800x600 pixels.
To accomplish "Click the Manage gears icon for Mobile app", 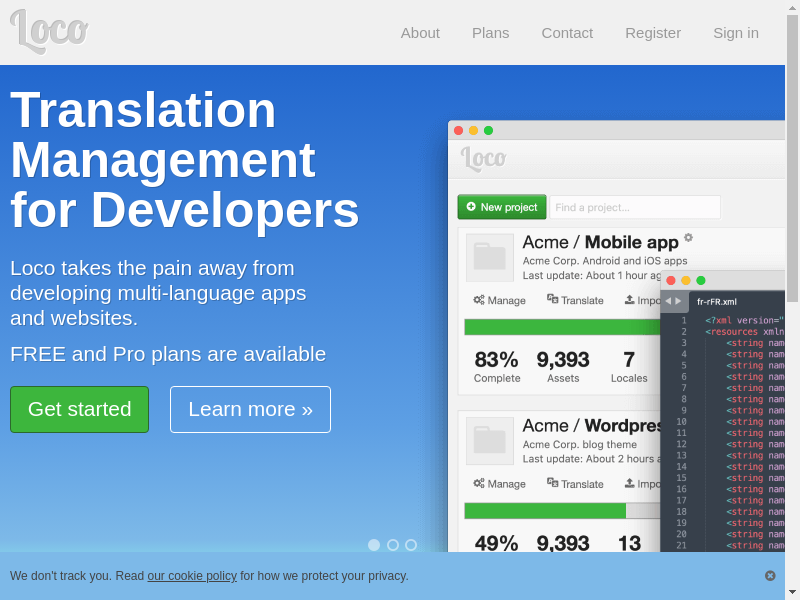I will (479, 300).
